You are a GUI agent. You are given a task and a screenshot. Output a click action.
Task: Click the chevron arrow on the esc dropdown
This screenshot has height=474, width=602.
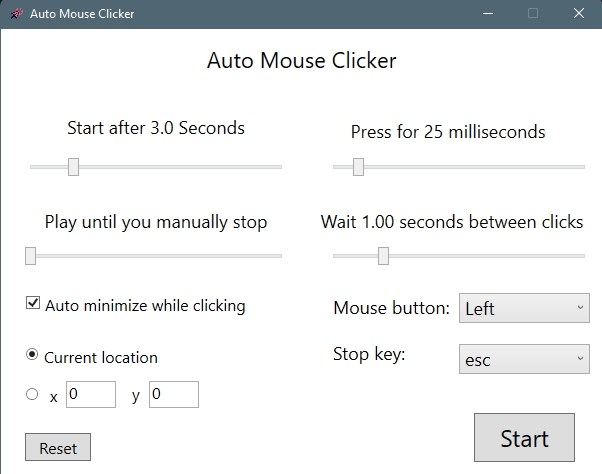pos(580,359)
